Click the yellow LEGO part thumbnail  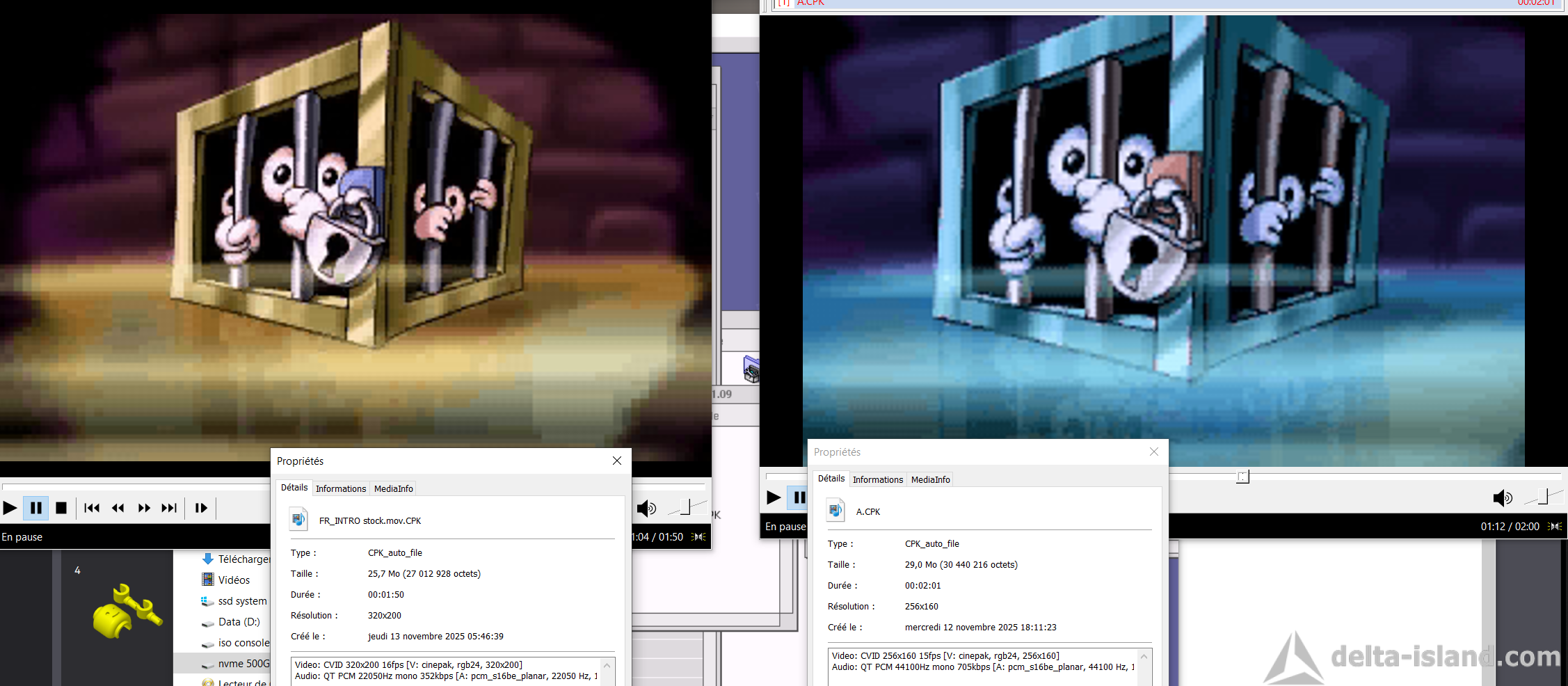(x=127, y=611)
